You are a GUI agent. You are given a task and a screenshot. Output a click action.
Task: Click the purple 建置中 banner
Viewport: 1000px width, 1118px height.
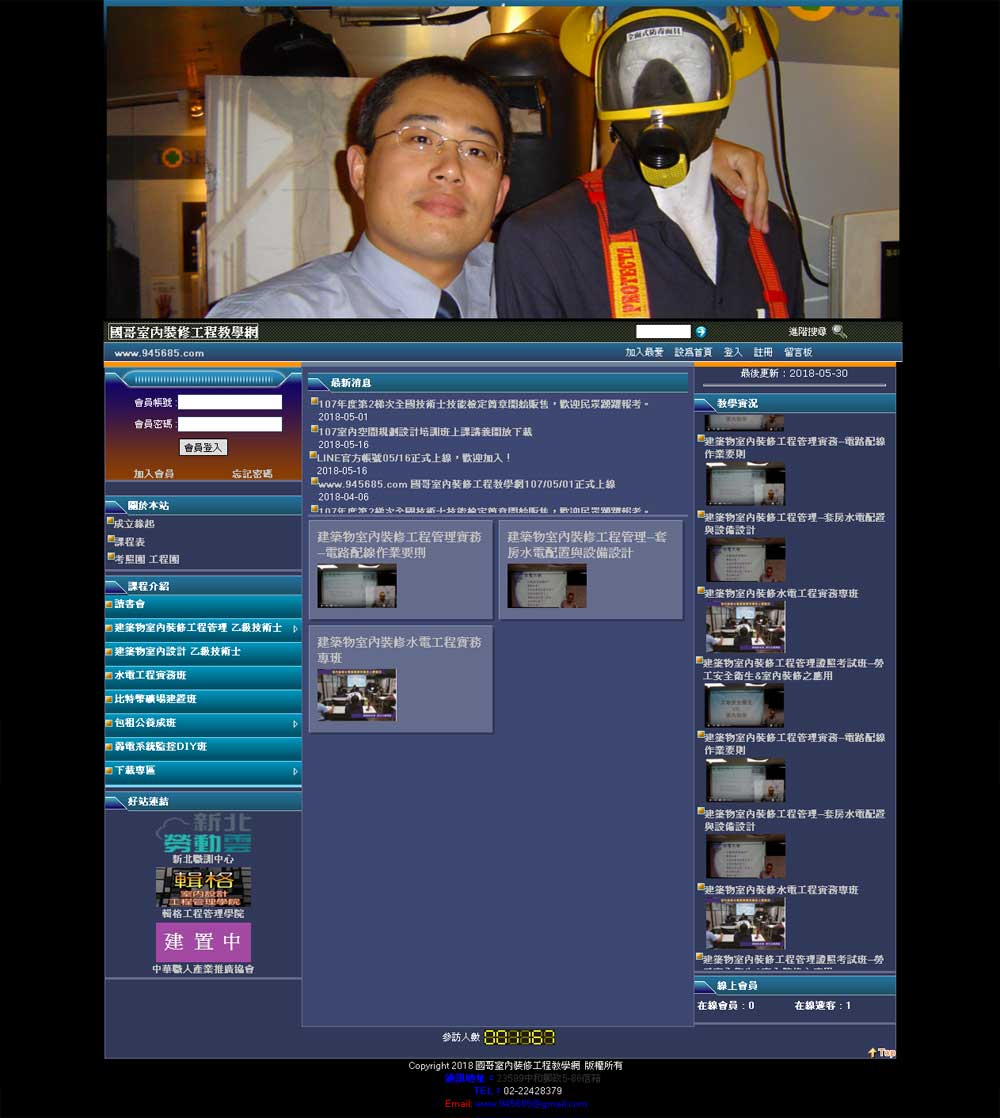[x=203, y=942]
